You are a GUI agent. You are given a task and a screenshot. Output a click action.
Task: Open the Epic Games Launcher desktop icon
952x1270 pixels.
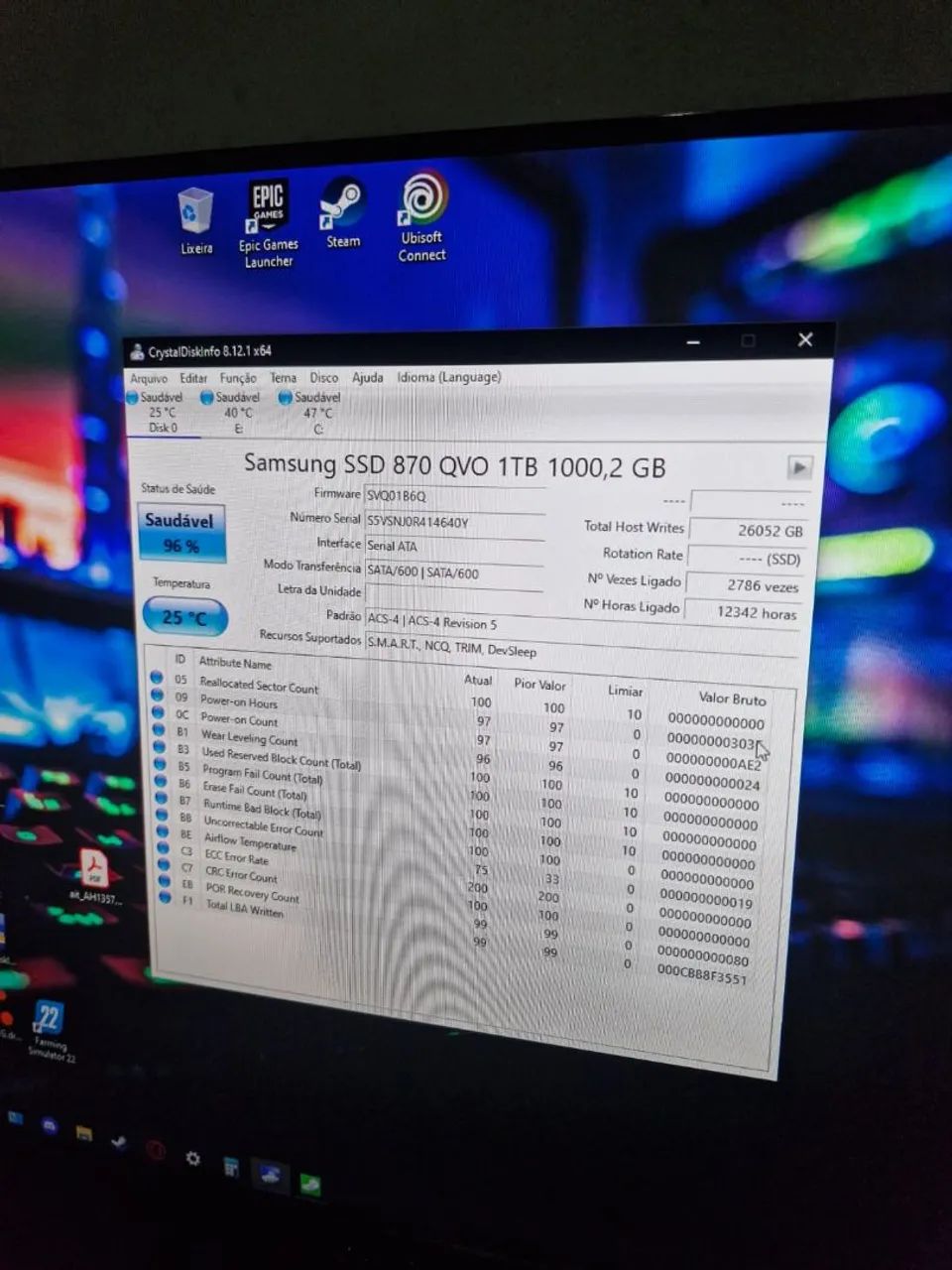point(268,224)
